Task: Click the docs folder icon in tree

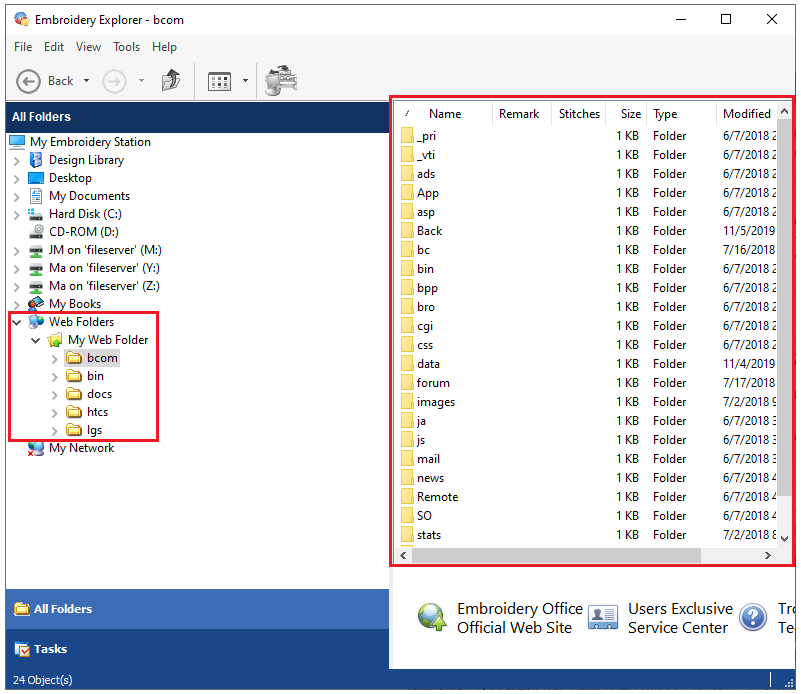Action: point(74,394)
